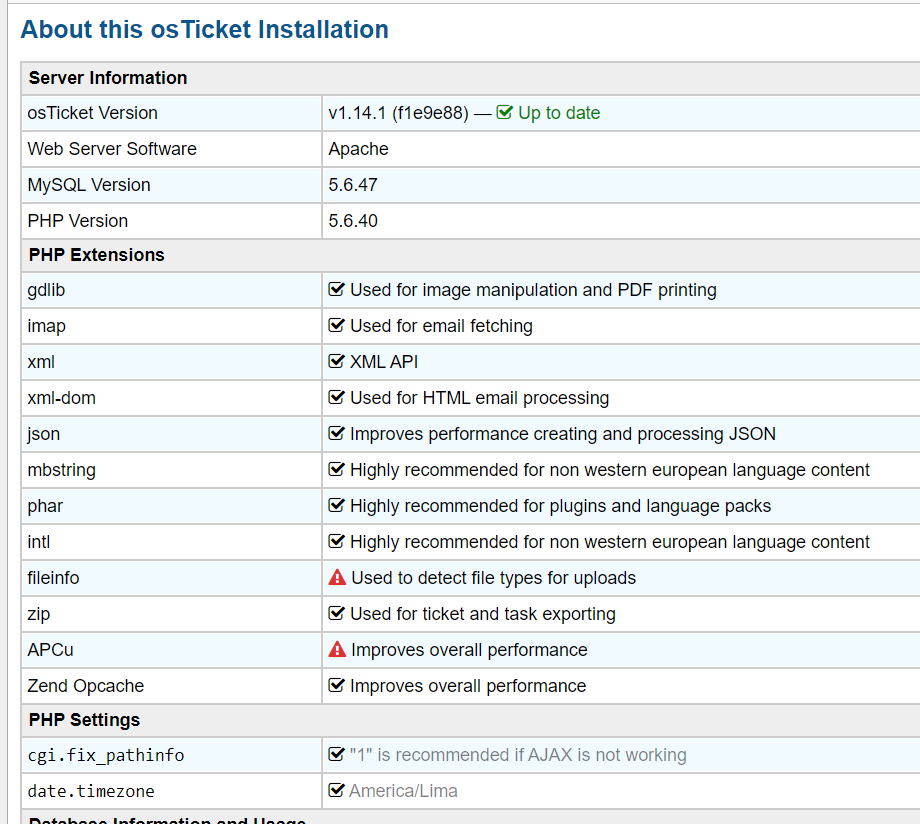Click 'Used to detect file types for uploads'
The image size is (920, 824).
(x=493, y=578)
